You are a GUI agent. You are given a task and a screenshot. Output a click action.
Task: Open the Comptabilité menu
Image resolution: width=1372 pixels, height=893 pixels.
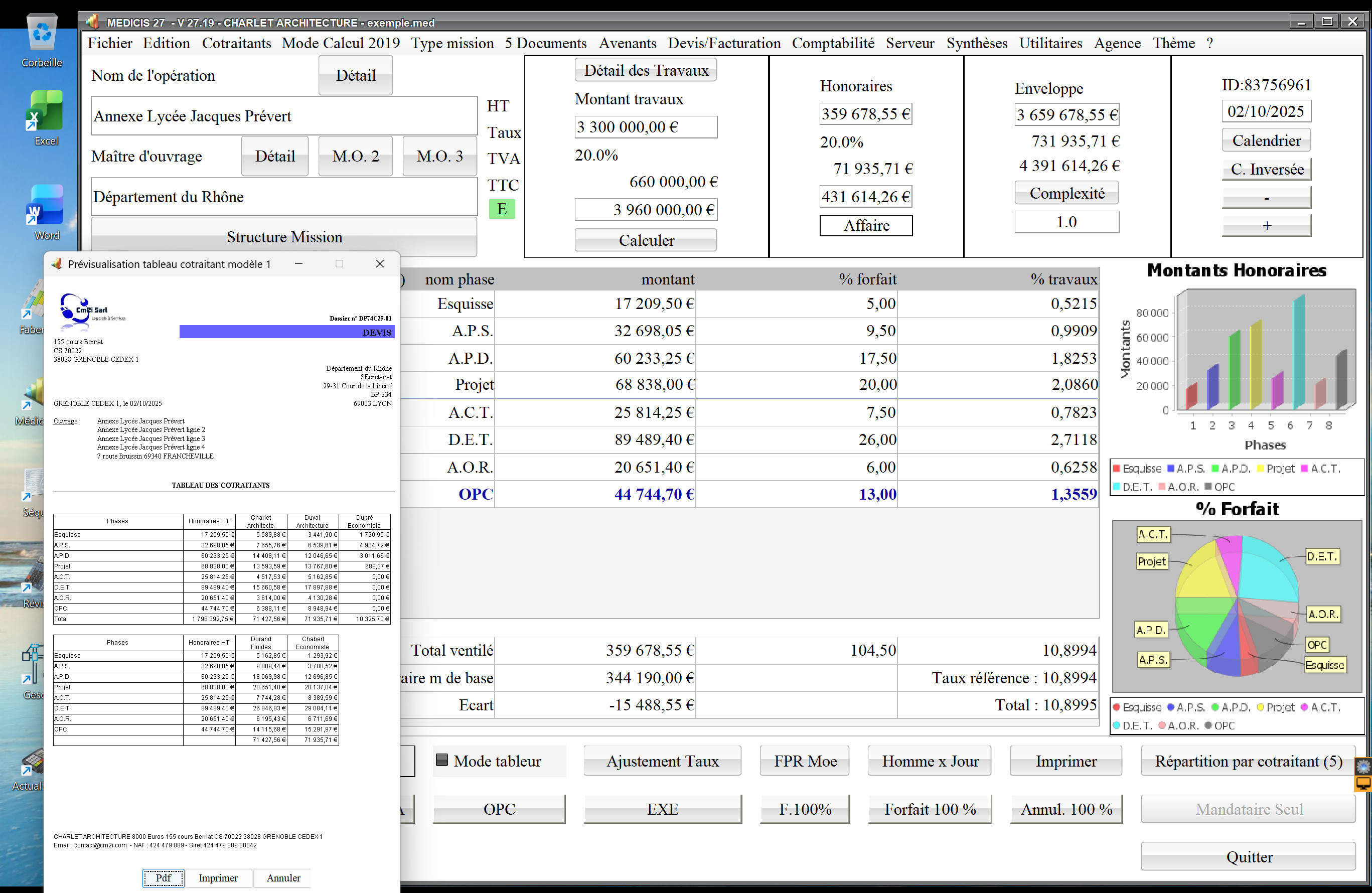click(833, 43)
